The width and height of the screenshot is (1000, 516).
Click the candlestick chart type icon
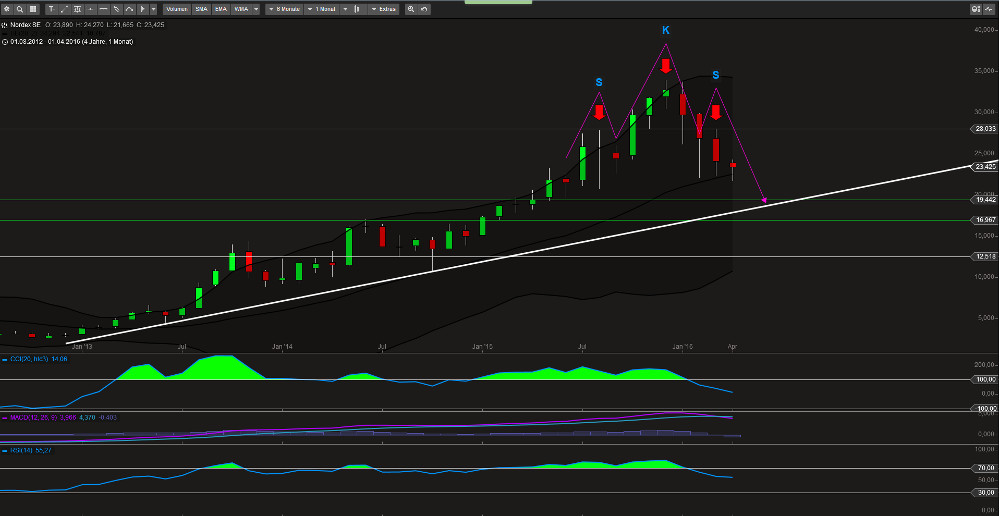(x=357, y=9)
